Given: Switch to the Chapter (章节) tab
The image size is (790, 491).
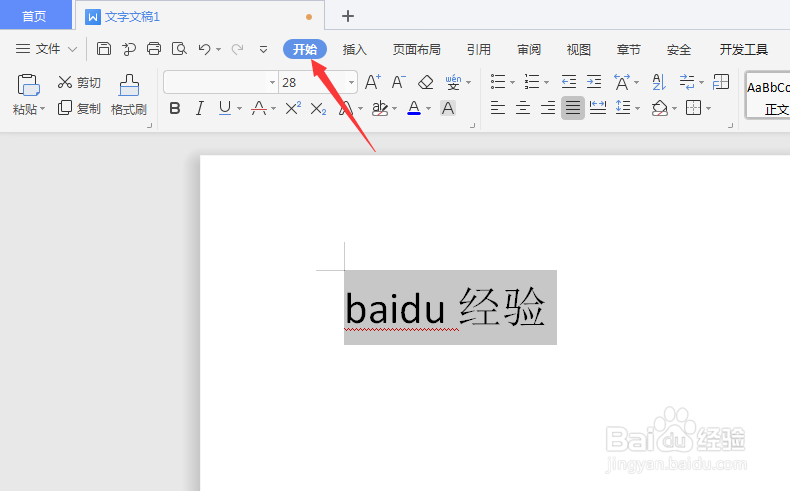Looking at the screenshot, I should point(628,49).
